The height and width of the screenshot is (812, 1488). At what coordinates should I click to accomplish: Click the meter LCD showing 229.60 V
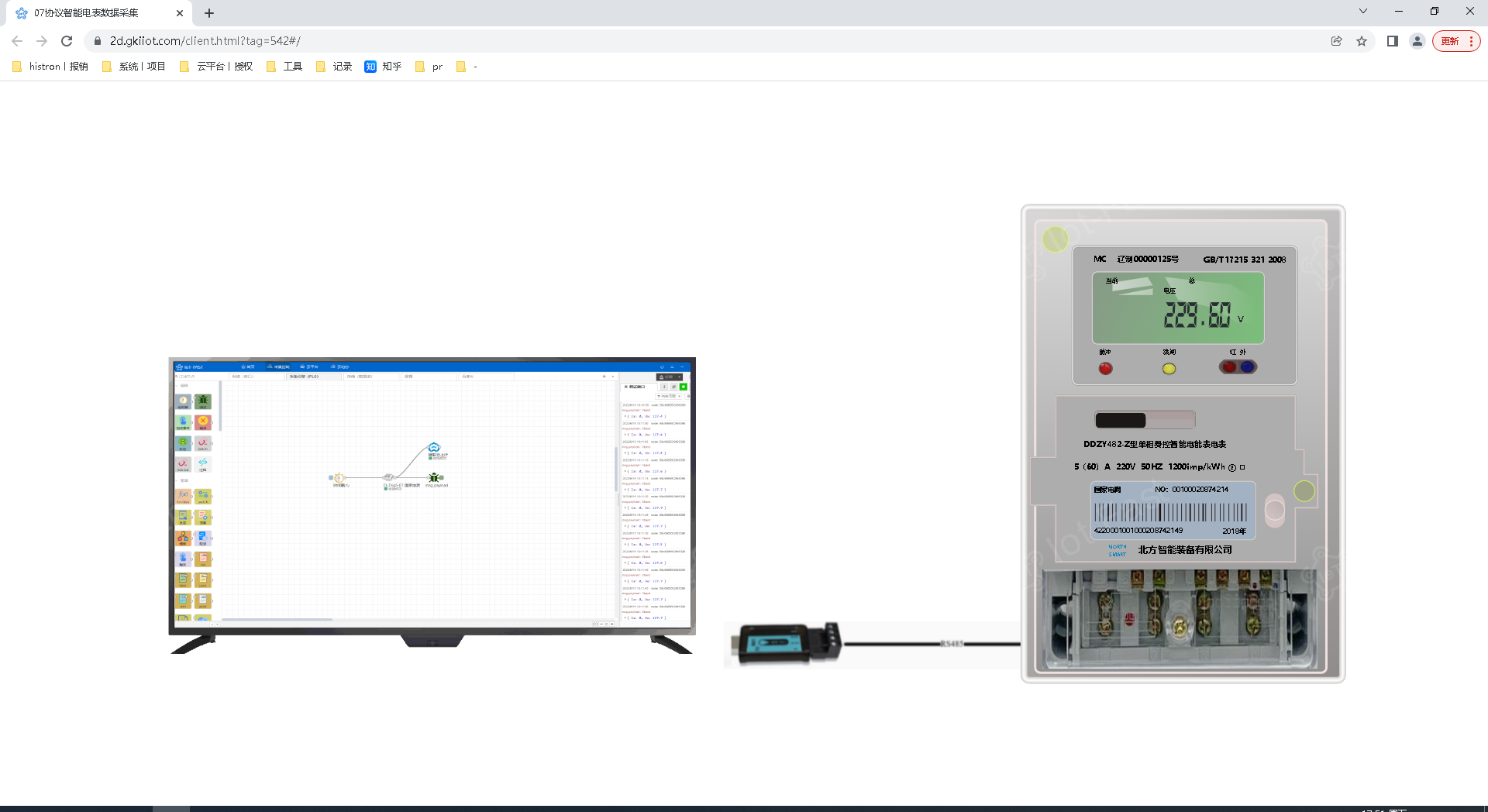click(1178, 308)
